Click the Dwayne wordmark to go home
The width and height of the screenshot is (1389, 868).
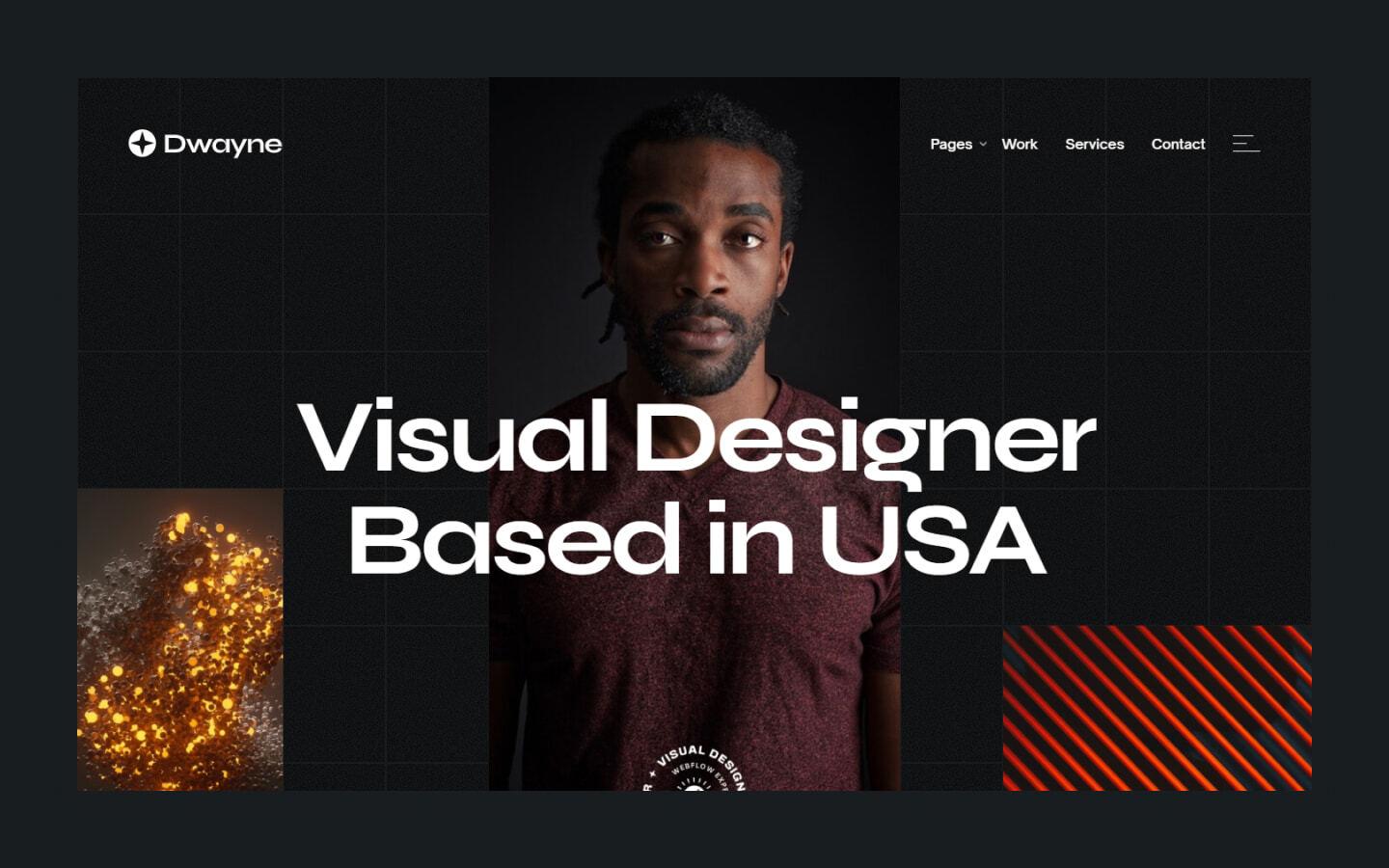[221, 144]
